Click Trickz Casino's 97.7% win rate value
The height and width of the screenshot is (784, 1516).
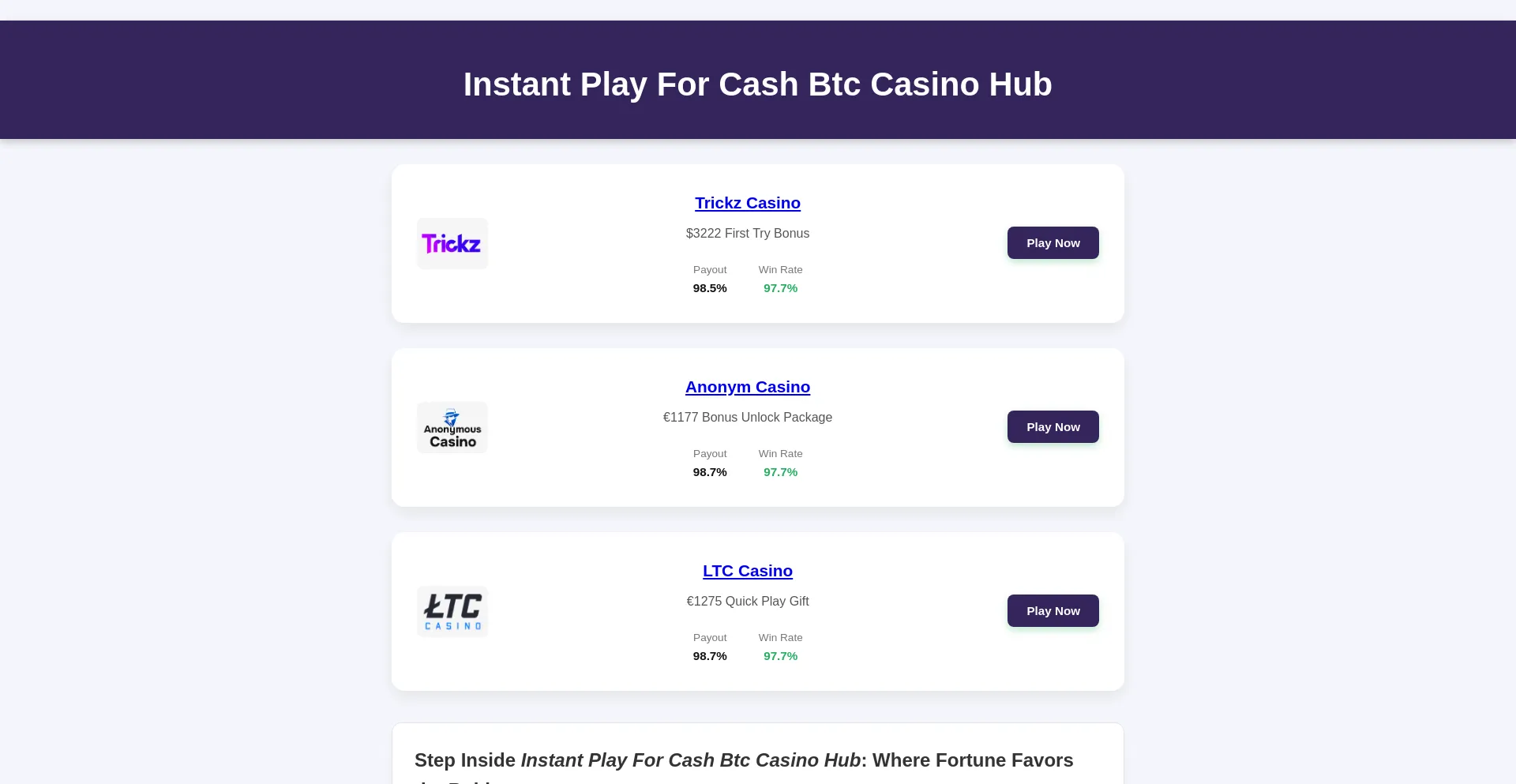(x=780, y=288)
